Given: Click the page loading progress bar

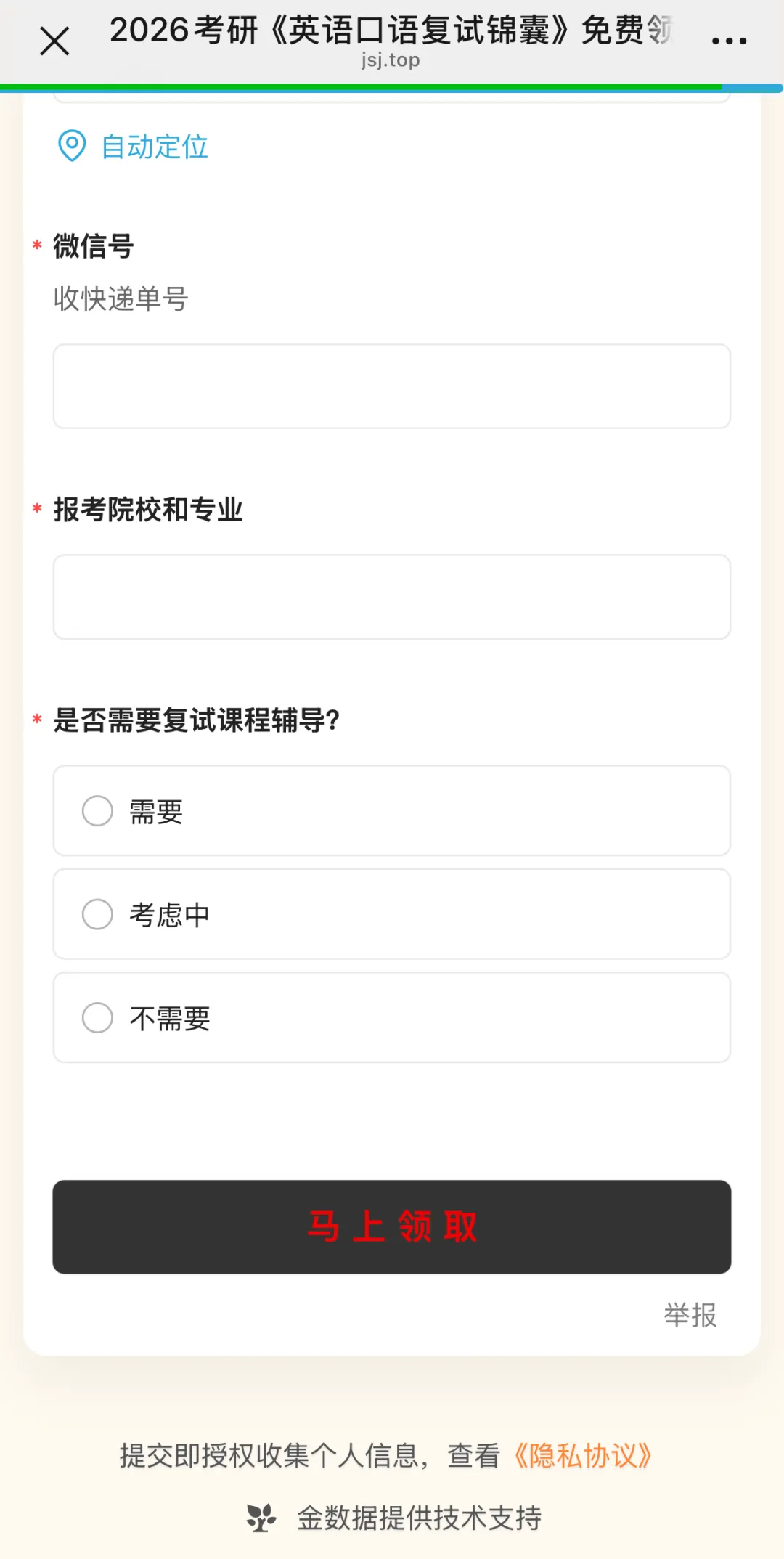Looking at the screenshot, I should 392,89.
